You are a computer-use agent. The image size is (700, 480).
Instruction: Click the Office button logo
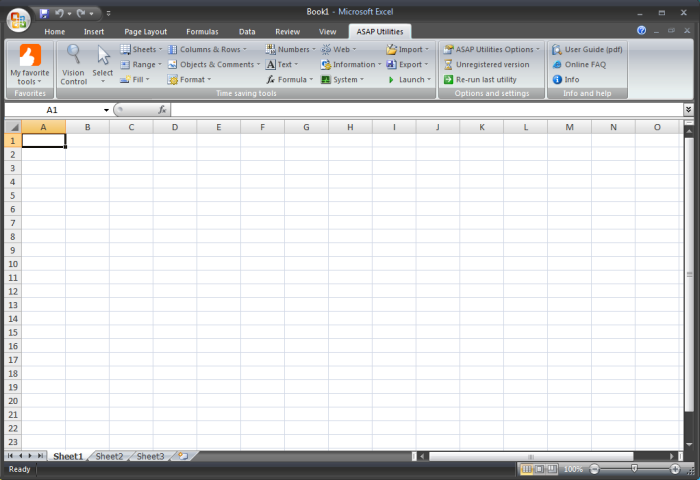(18, 18)
